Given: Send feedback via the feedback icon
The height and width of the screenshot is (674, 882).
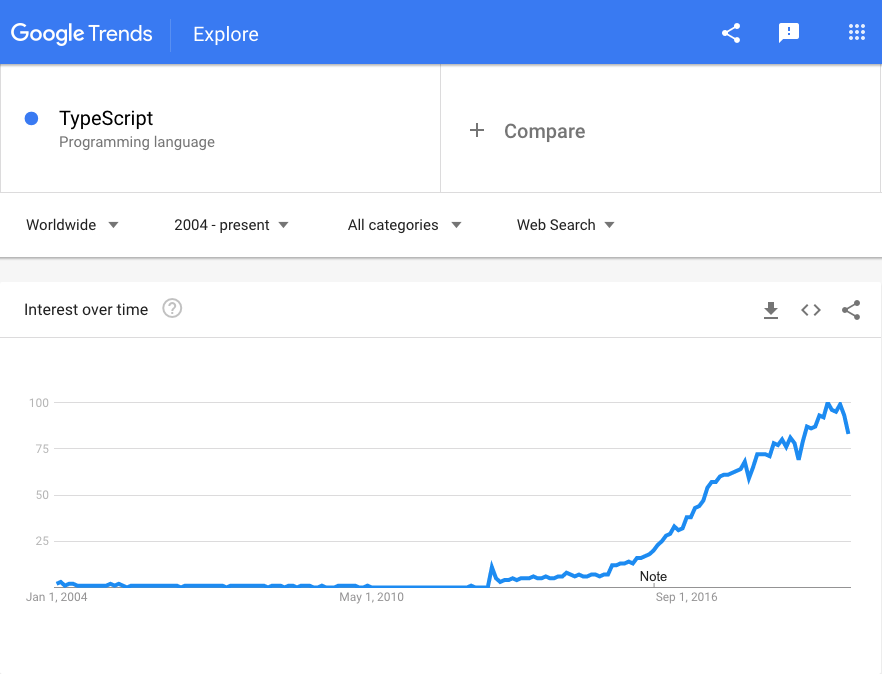Looking at the screenshot, I should pyautogui.click(x=789, y=32).
